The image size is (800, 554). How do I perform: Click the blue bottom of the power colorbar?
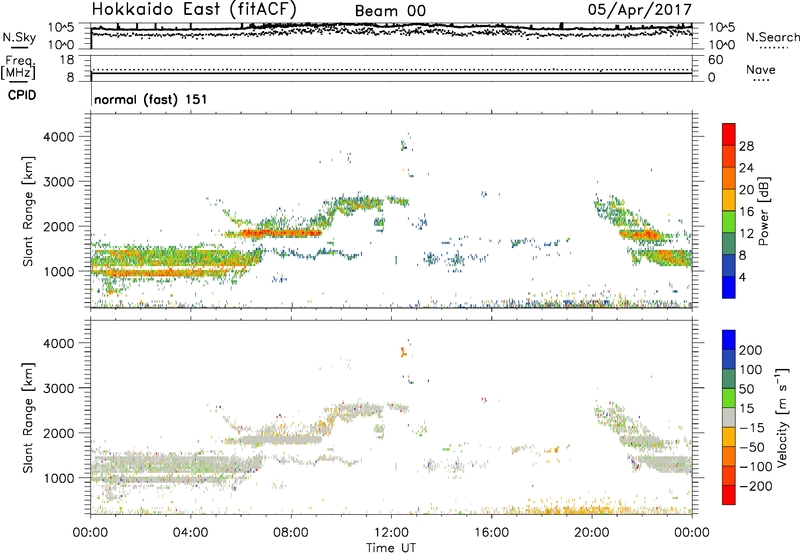point(729,287)
